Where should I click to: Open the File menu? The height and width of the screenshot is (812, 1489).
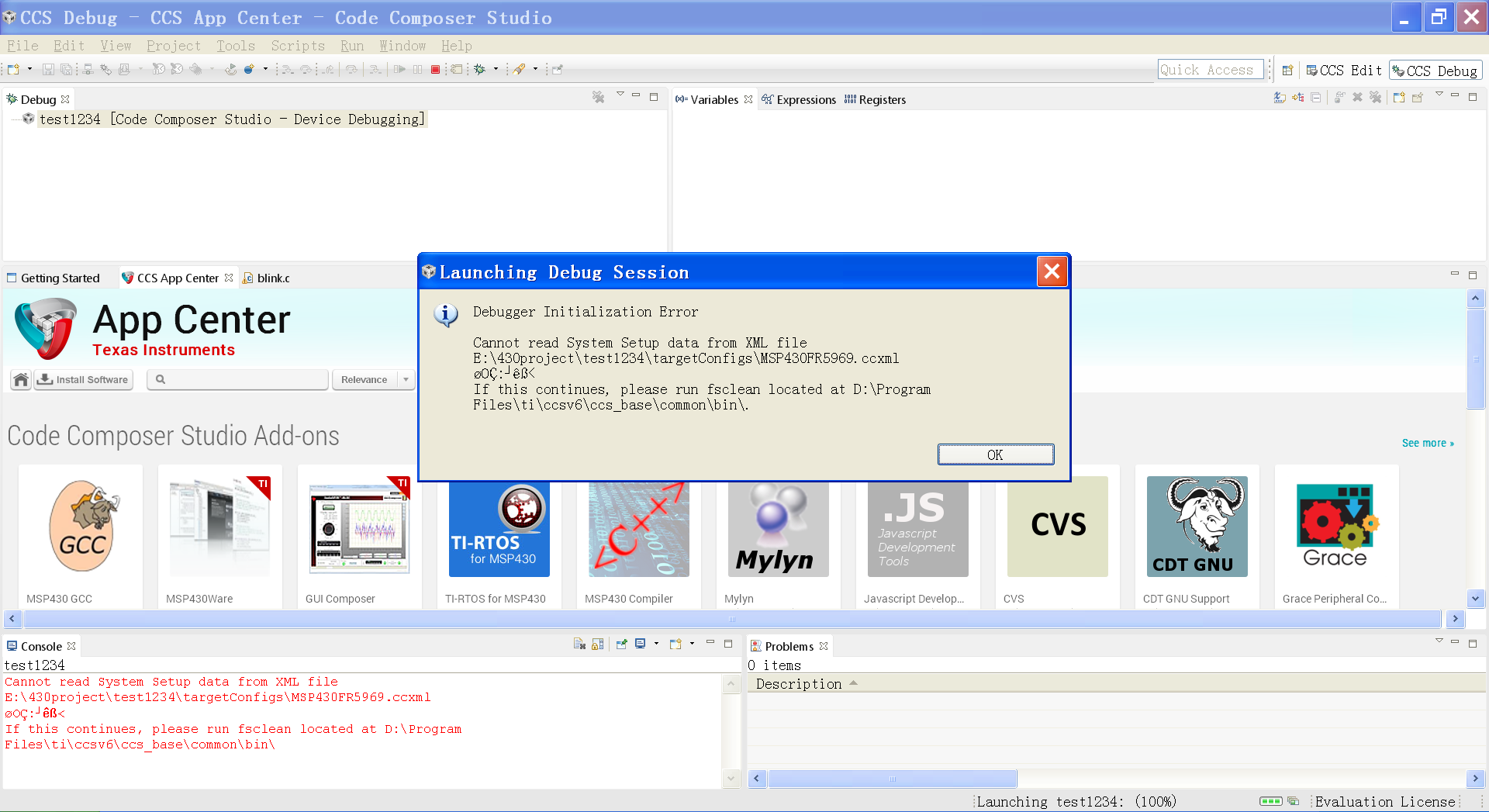pyautogui.click(x=22, y=46)
